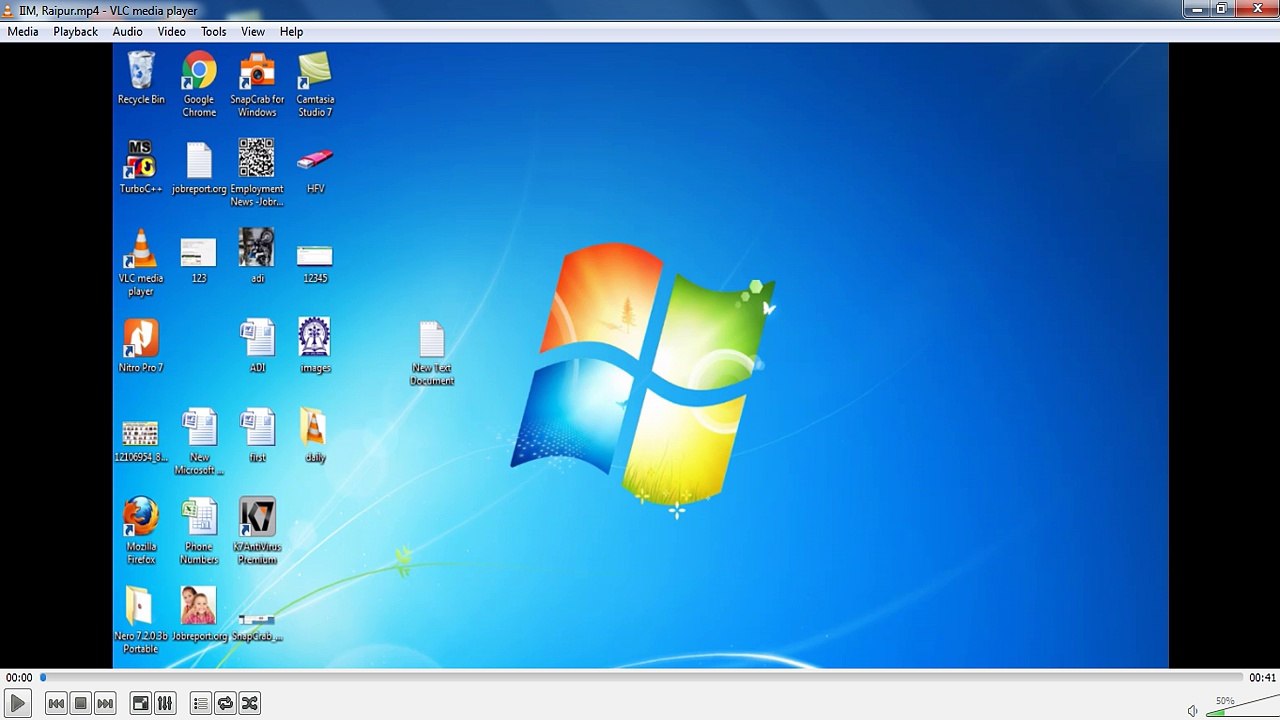Click the 'daily' VLC cone file icon

point(315,435)
